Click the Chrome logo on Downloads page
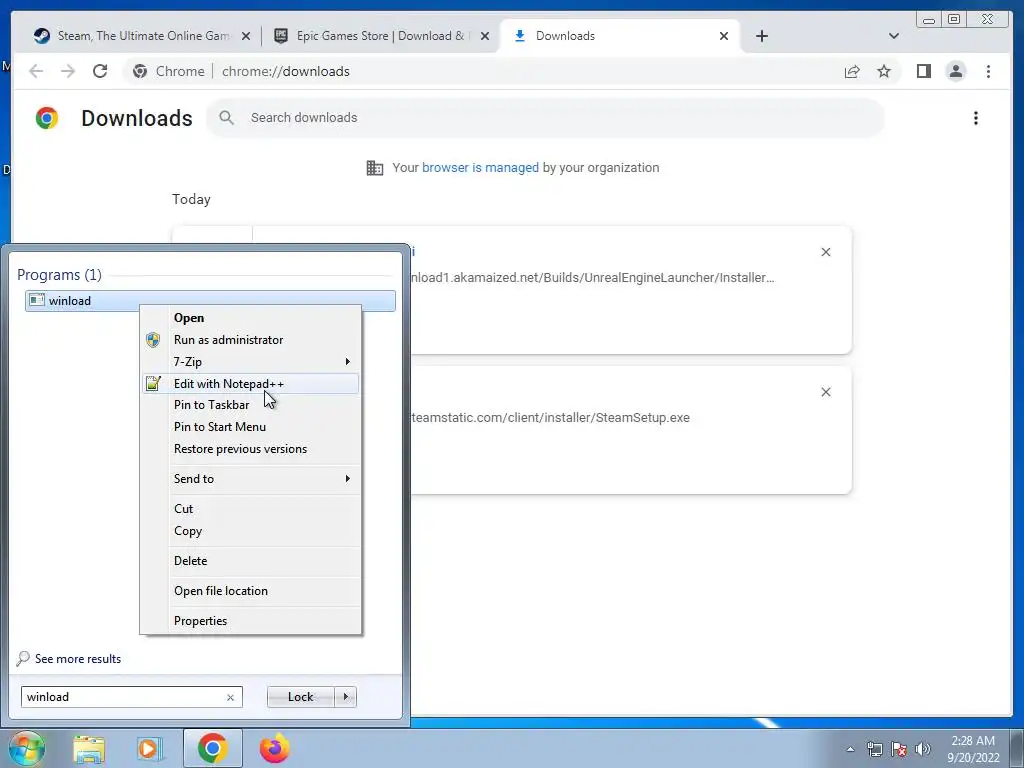1024x768 pixels. point(46,118)
